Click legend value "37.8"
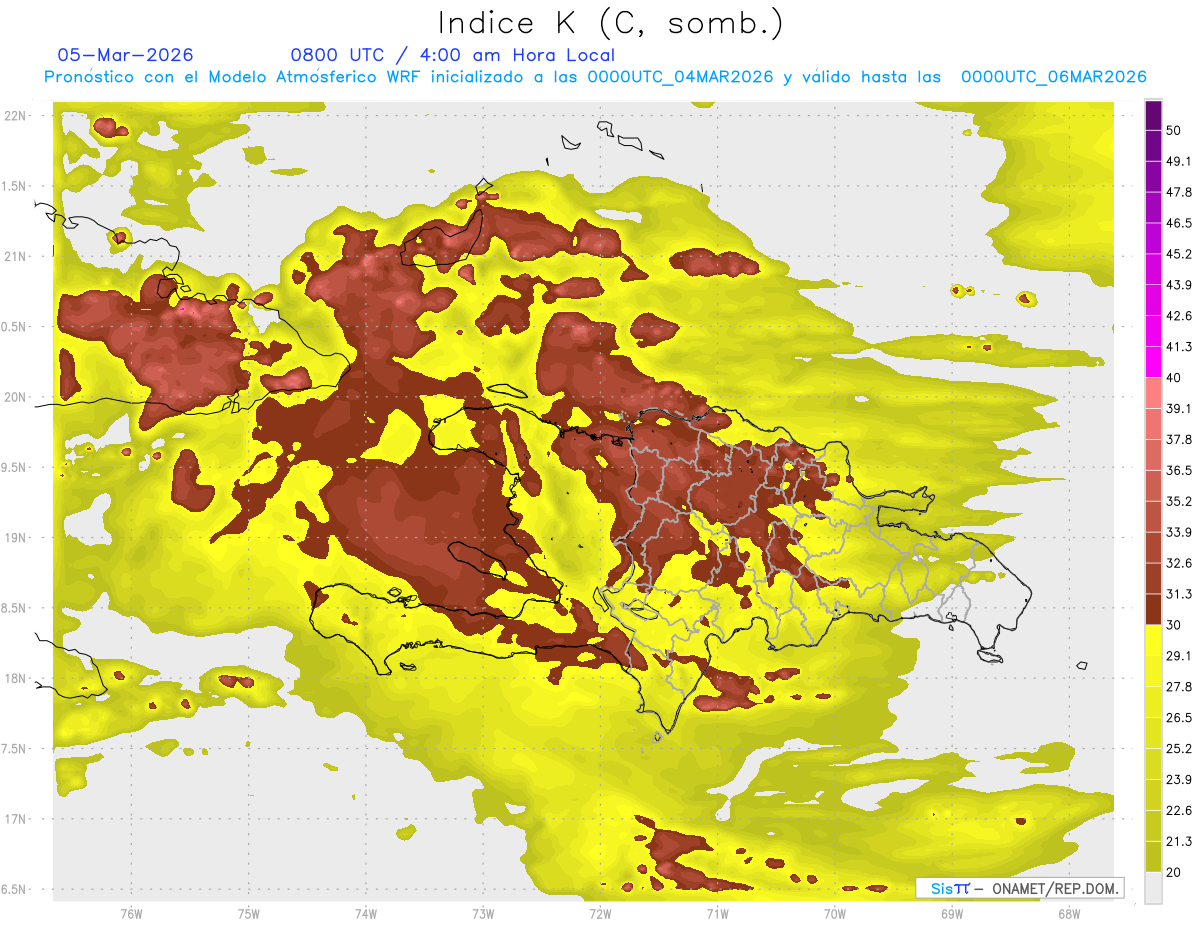The height and width of the screenshot is (927, 1200). (x=1178, y=439)
